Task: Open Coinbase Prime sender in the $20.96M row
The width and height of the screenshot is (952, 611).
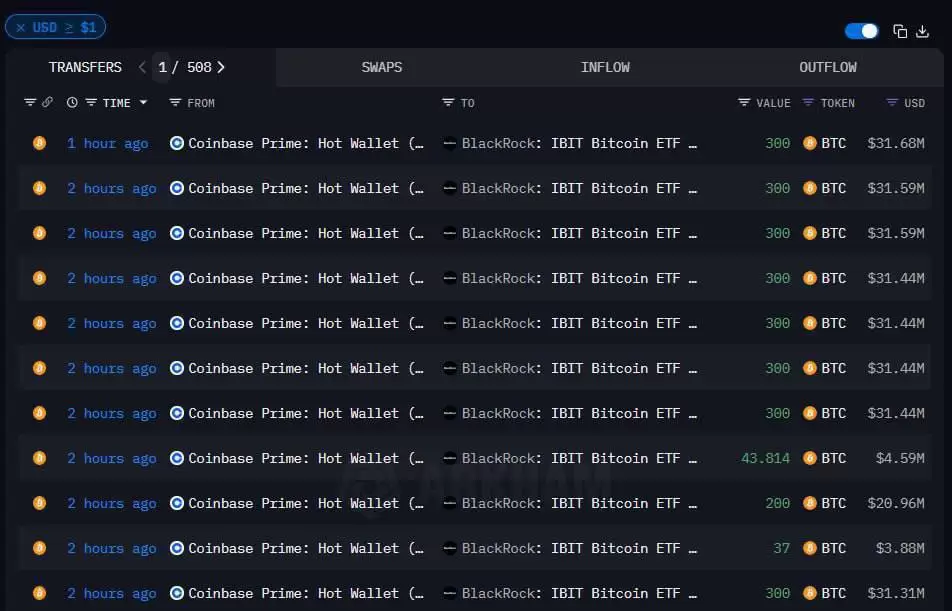Action: coord(306,503)
